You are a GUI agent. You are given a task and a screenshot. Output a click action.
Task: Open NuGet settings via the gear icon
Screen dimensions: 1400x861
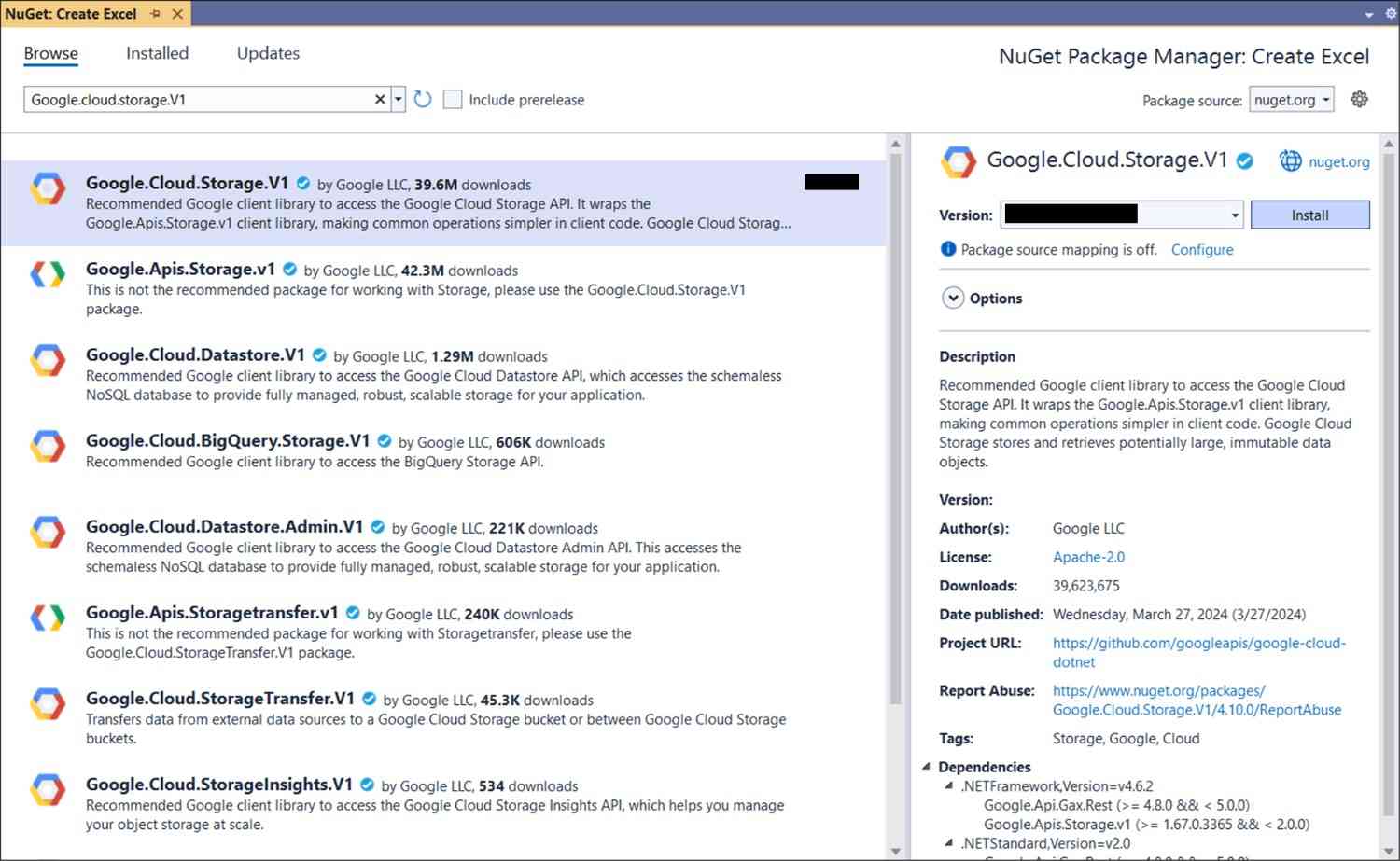coord(1360,99)
